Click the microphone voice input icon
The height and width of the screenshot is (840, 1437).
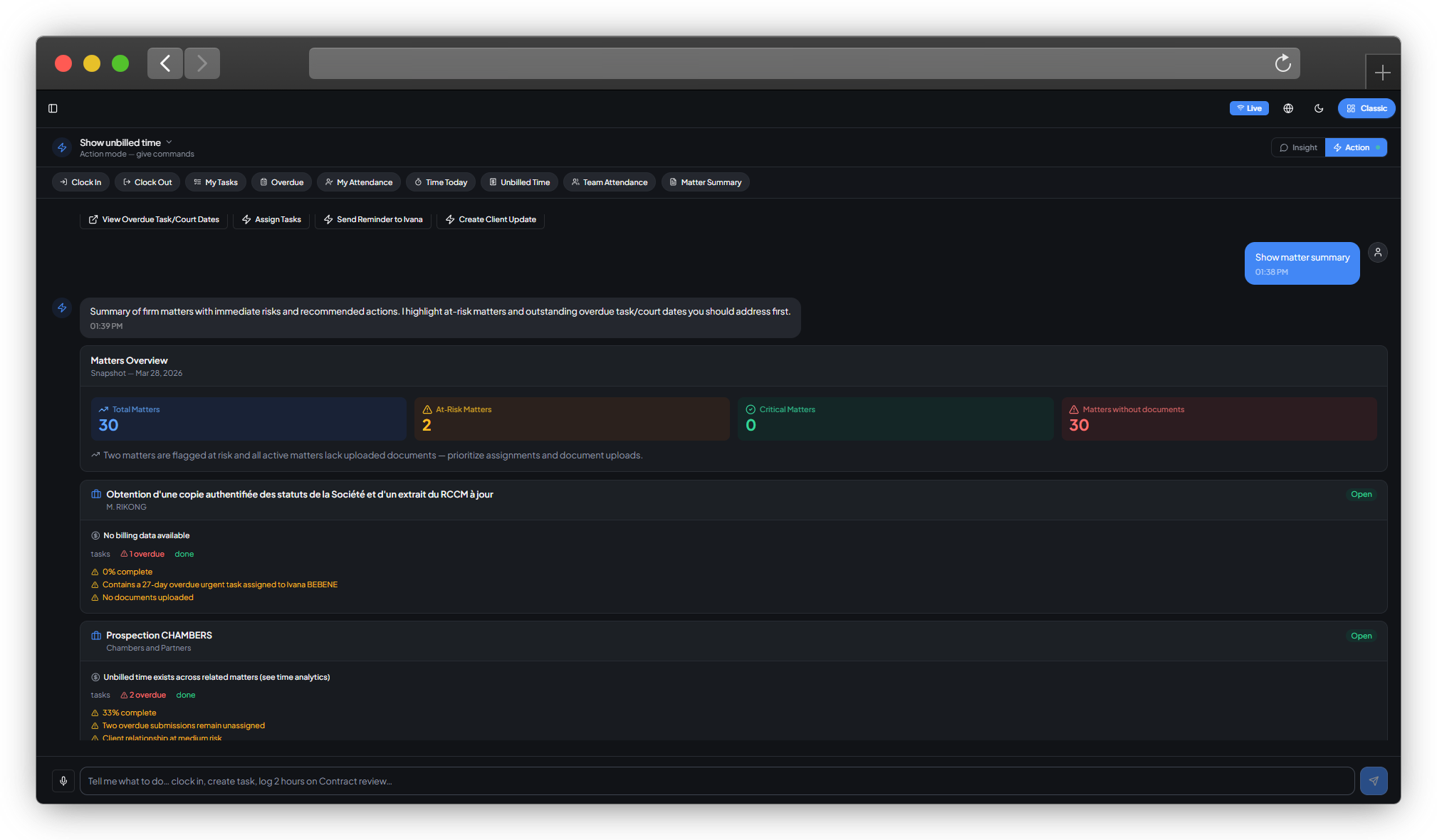[x=63, y=781]
